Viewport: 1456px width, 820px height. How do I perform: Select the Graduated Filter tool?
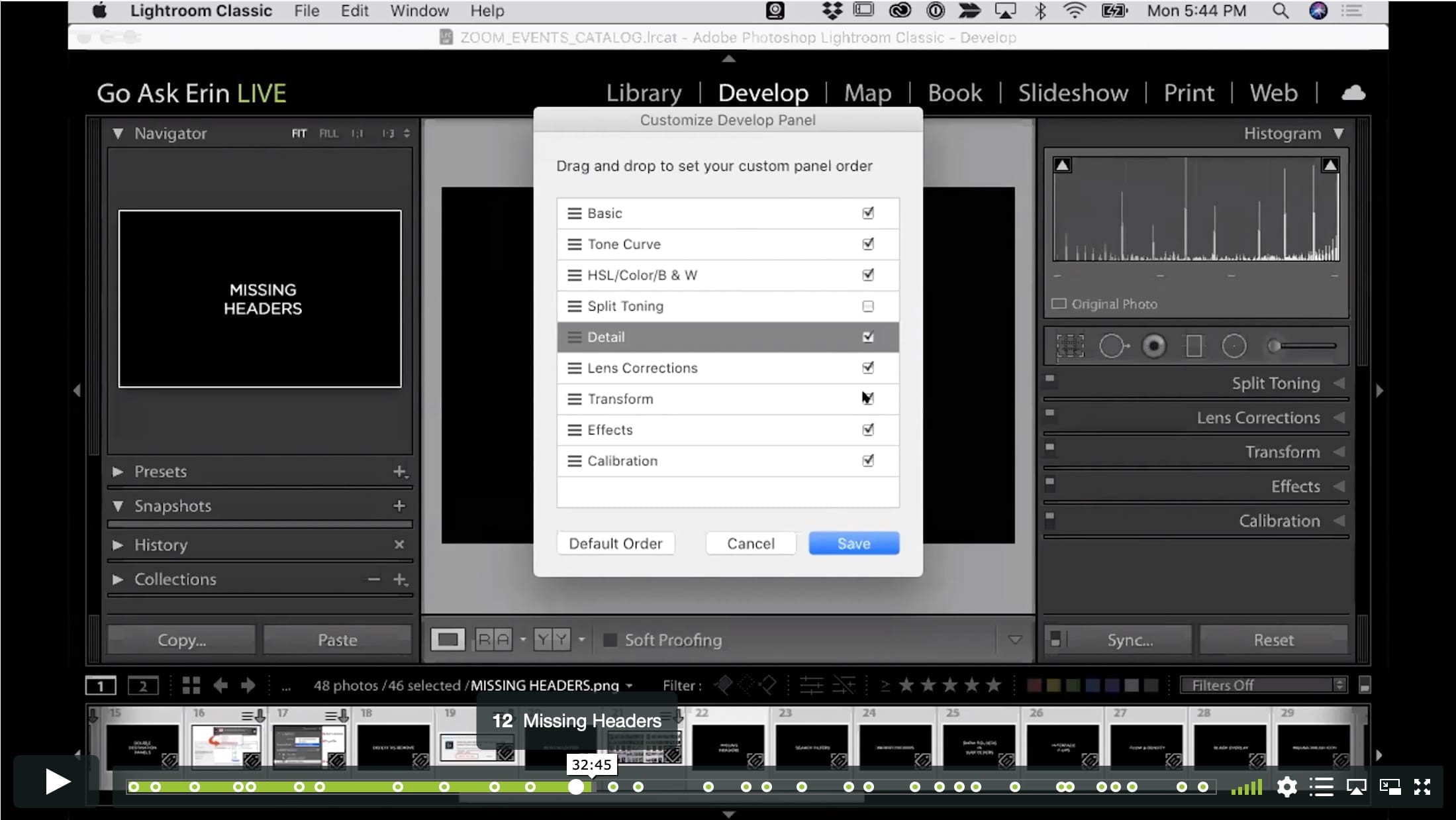tap(1194, 346)
